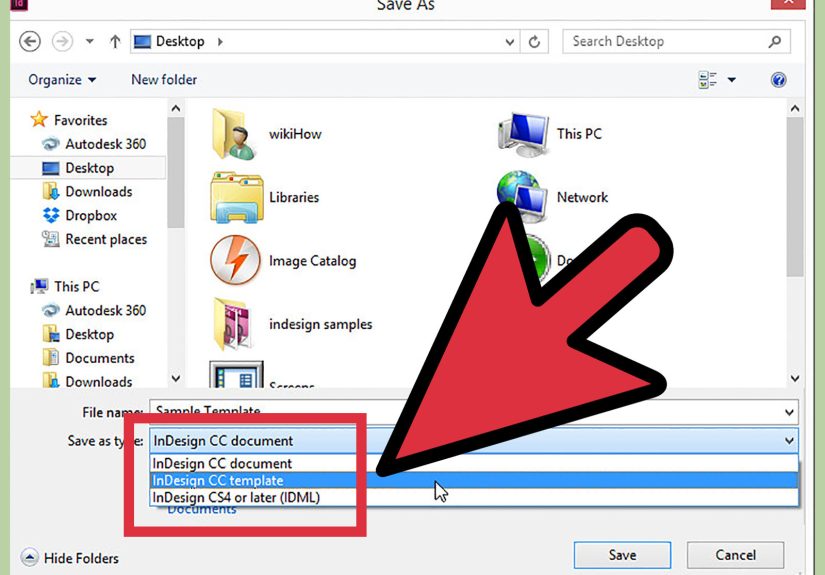Change the view layout icon

tap(707, 80)
